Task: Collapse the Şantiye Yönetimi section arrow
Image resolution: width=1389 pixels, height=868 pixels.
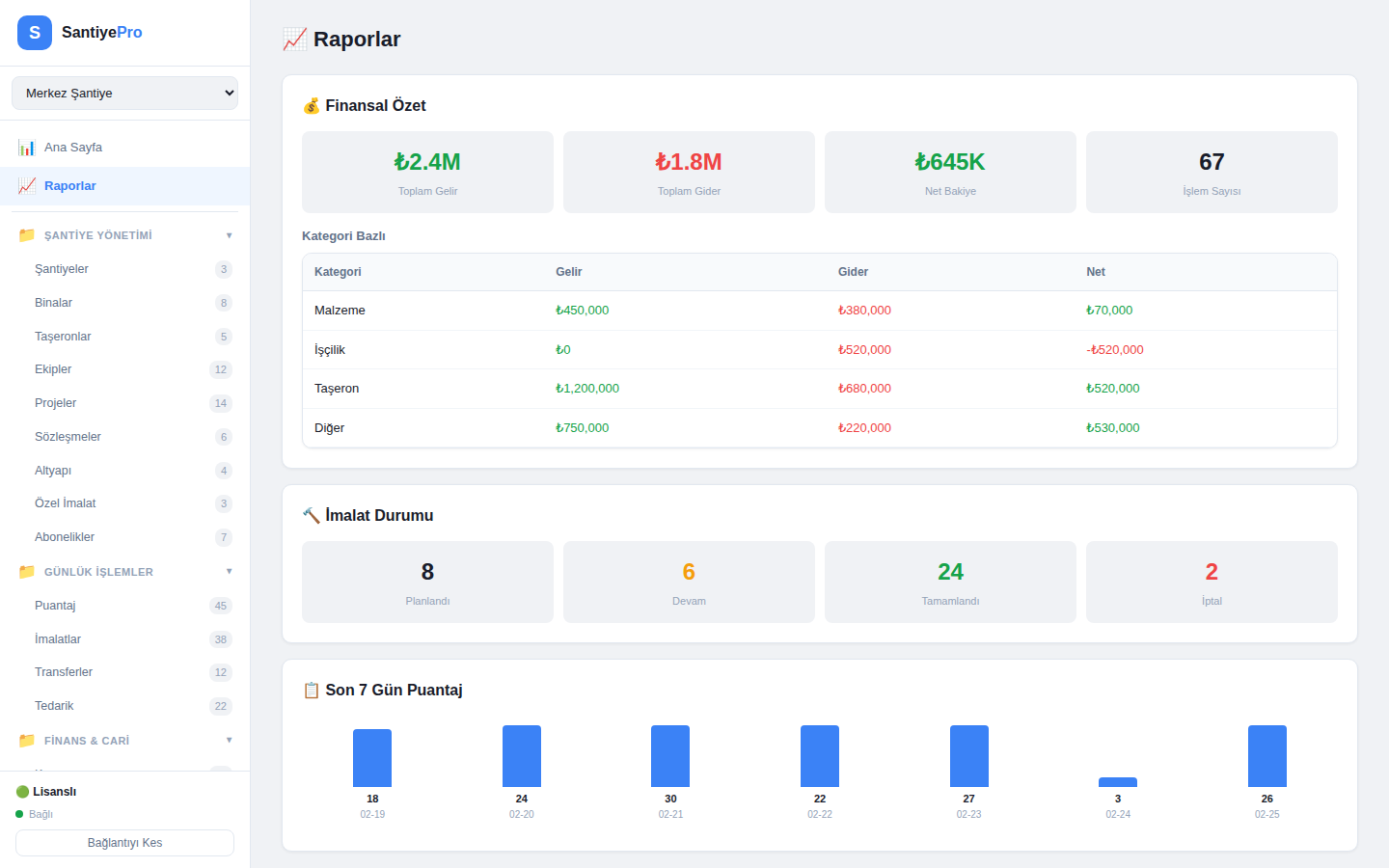Action: (229, 235)
